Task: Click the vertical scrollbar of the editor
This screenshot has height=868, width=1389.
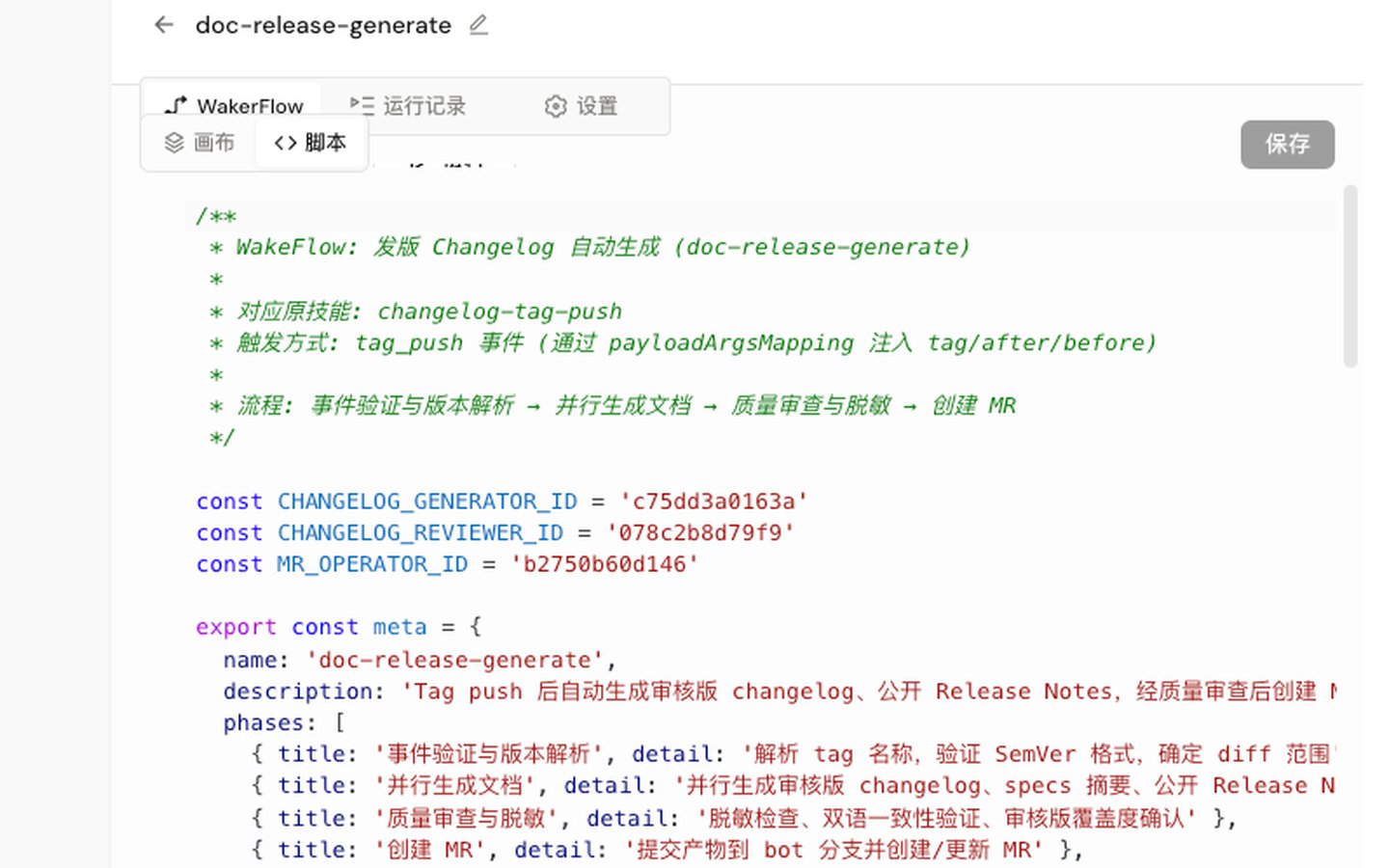Action: [x=1350, y=276]
